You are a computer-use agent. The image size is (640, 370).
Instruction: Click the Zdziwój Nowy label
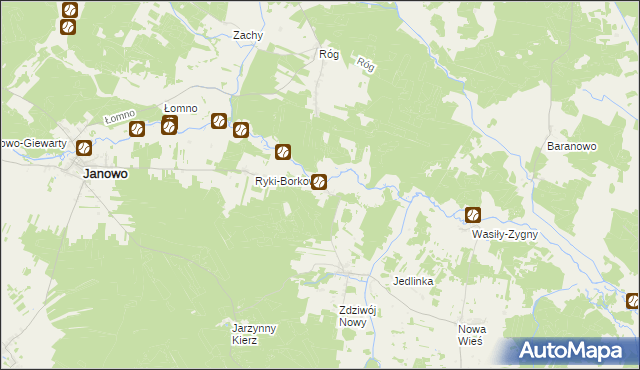(x=357, y=316)
